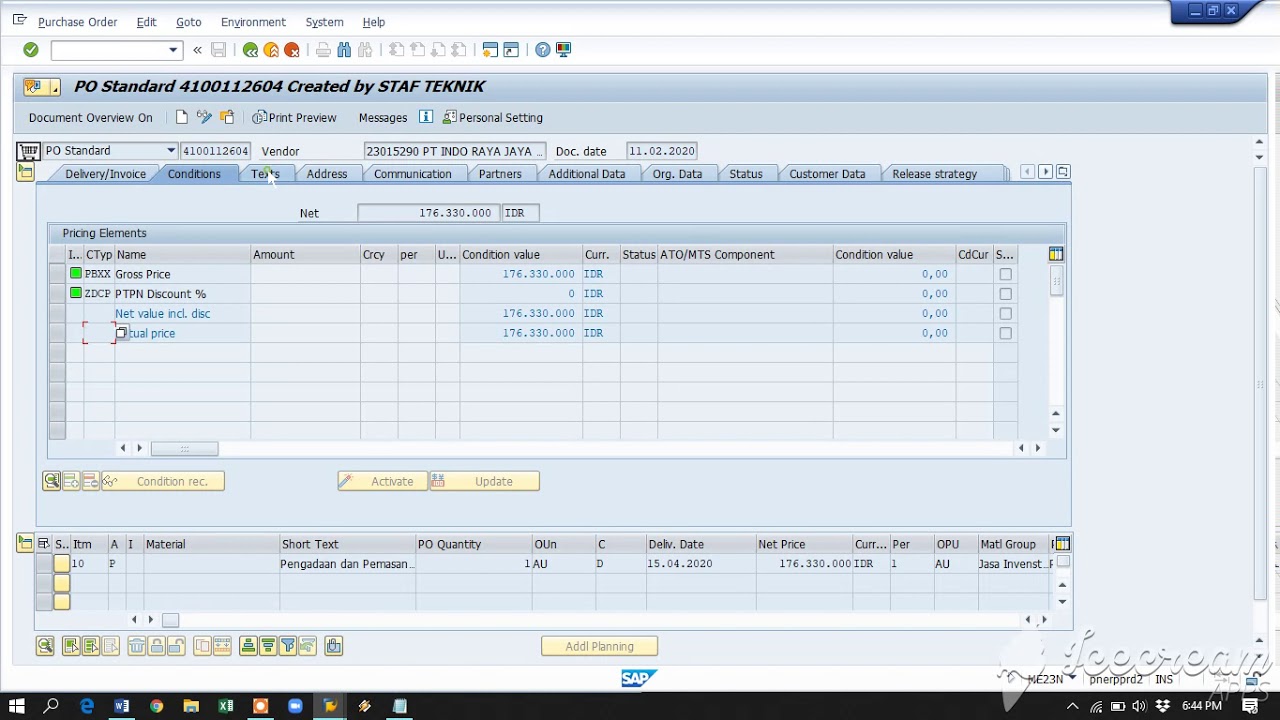Open the status bar ME23N dropdown arrow
The height and width of the screenshot is (720, 1280).
tap(1071, 679)
